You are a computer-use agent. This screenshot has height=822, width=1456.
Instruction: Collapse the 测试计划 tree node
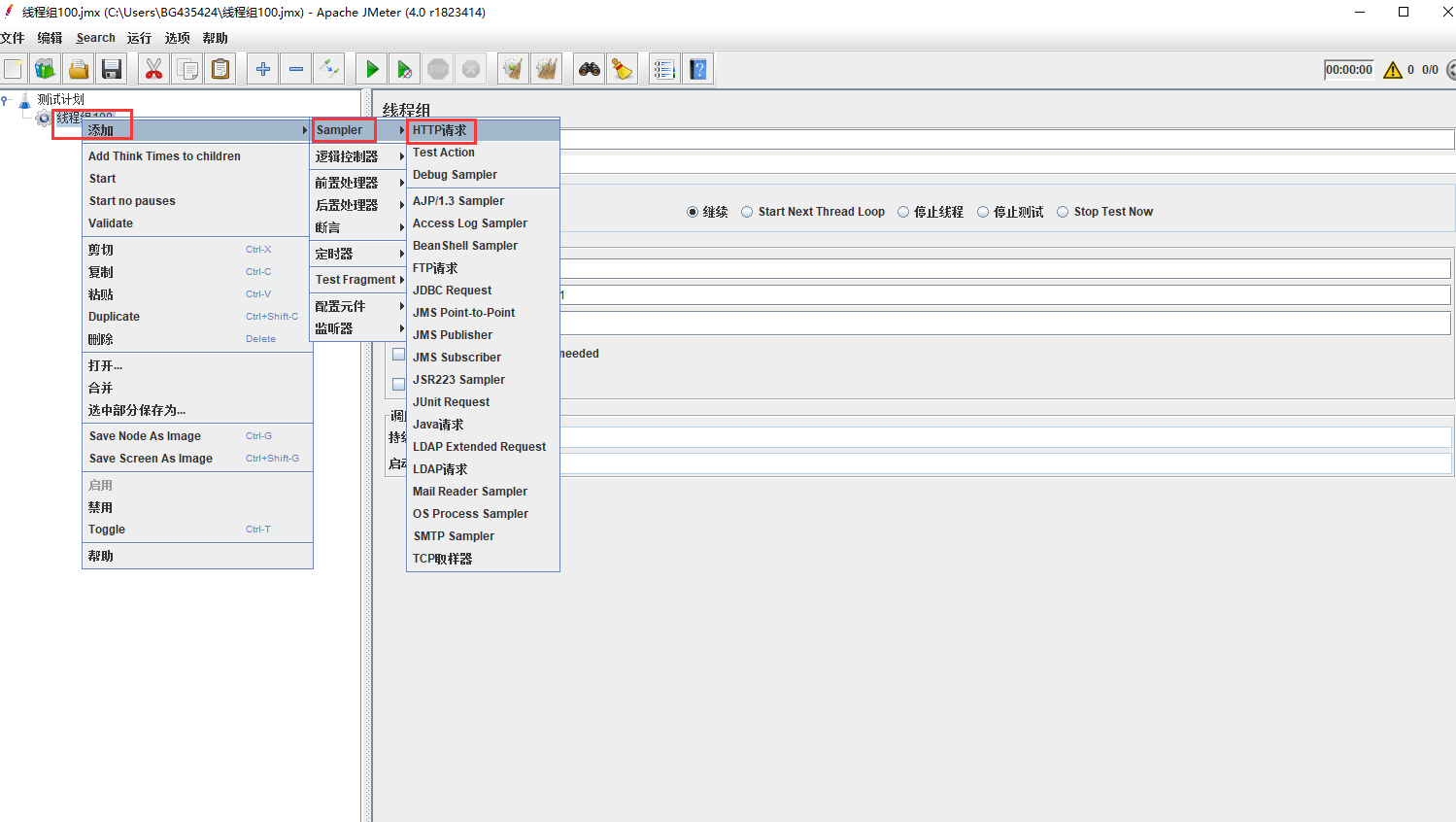(x=6, y=99)
